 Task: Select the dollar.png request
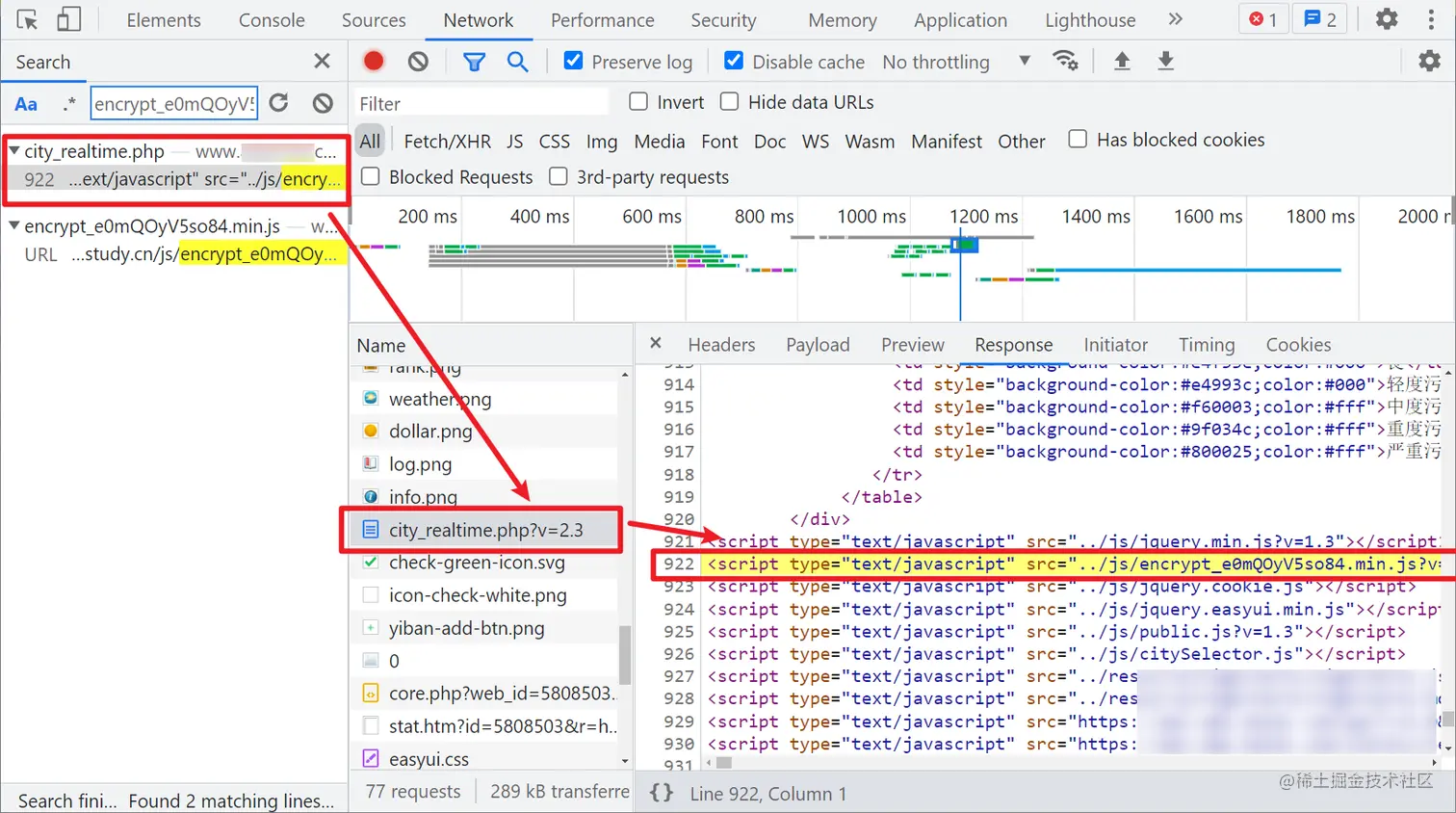click(x=484, y=432)
